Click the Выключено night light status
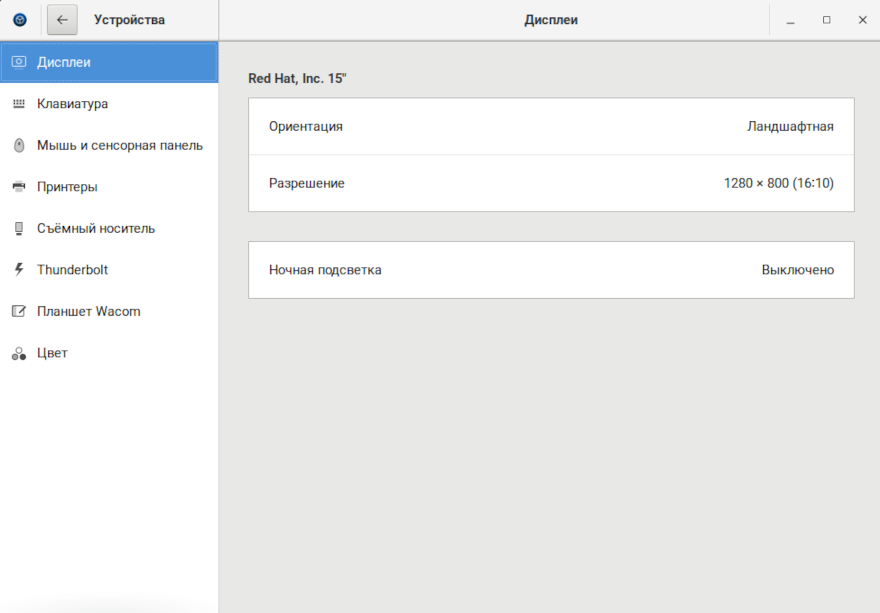 tap(797, 270)
